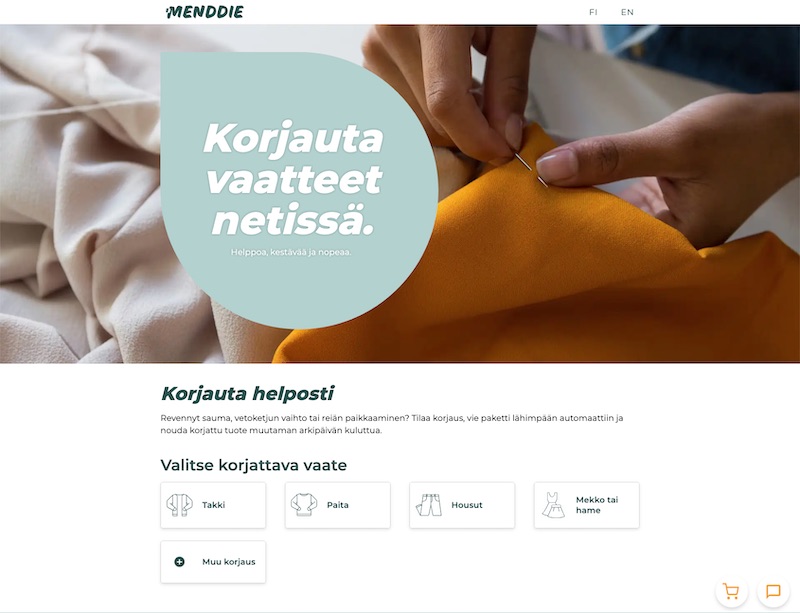
Task: Click the Valitse korjattava vaate heading
Action: point(254,465)
